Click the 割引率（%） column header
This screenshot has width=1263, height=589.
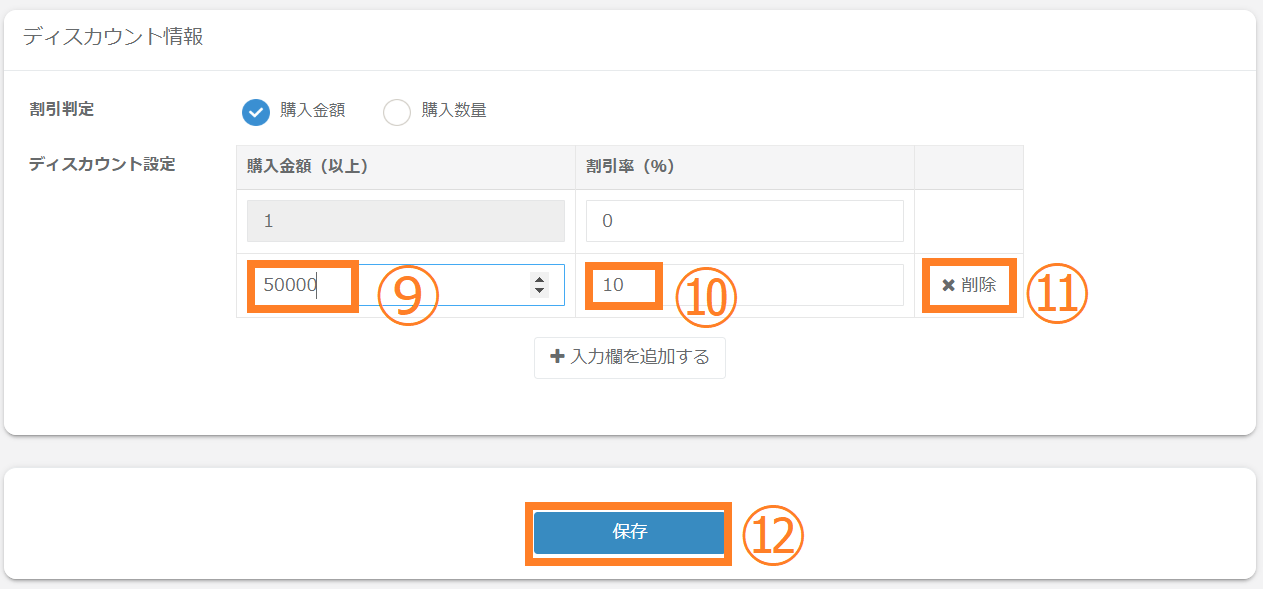click(630, 167)
